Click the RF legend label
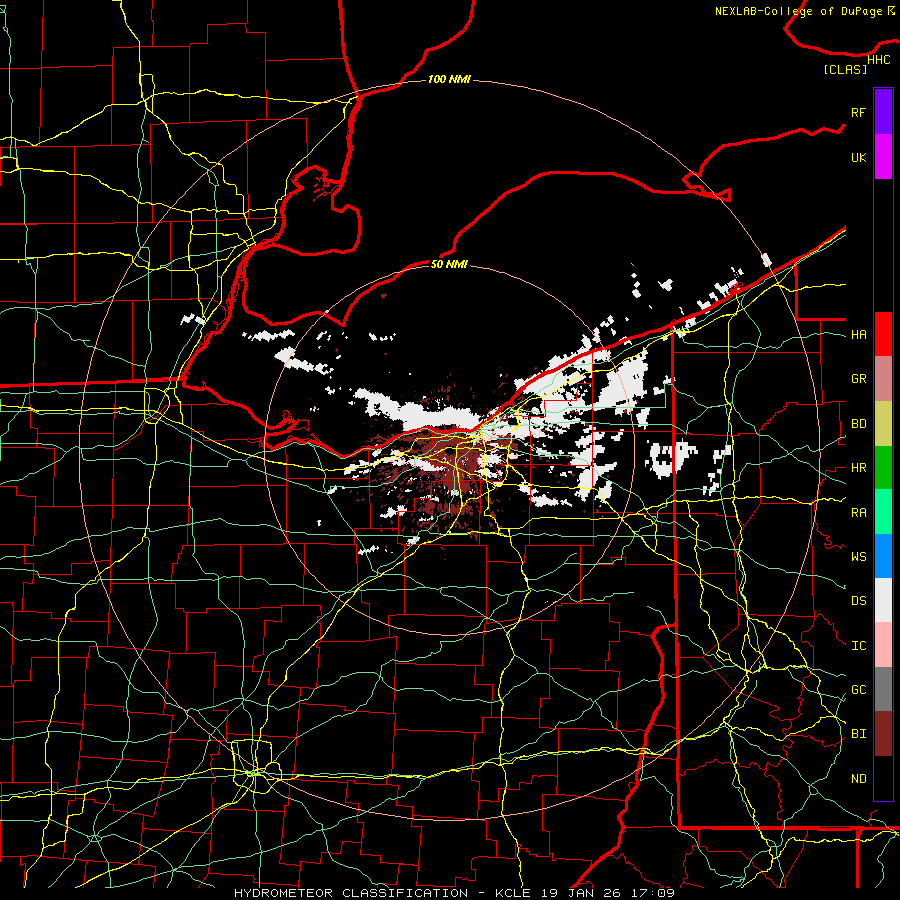Viewport: 900px width, 900px height. click(858, 112)
